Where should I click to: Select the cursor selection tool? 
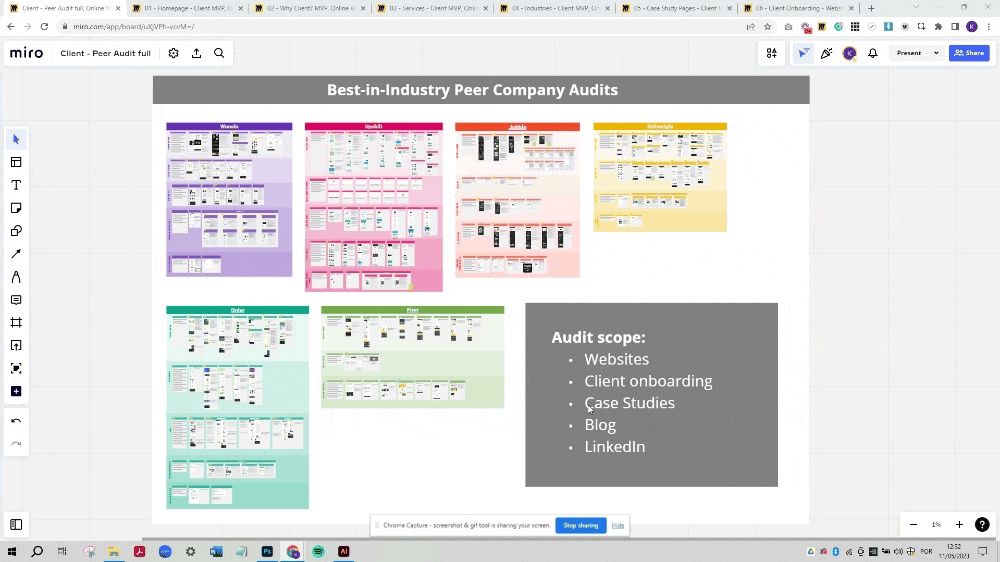tap(16, 139)
